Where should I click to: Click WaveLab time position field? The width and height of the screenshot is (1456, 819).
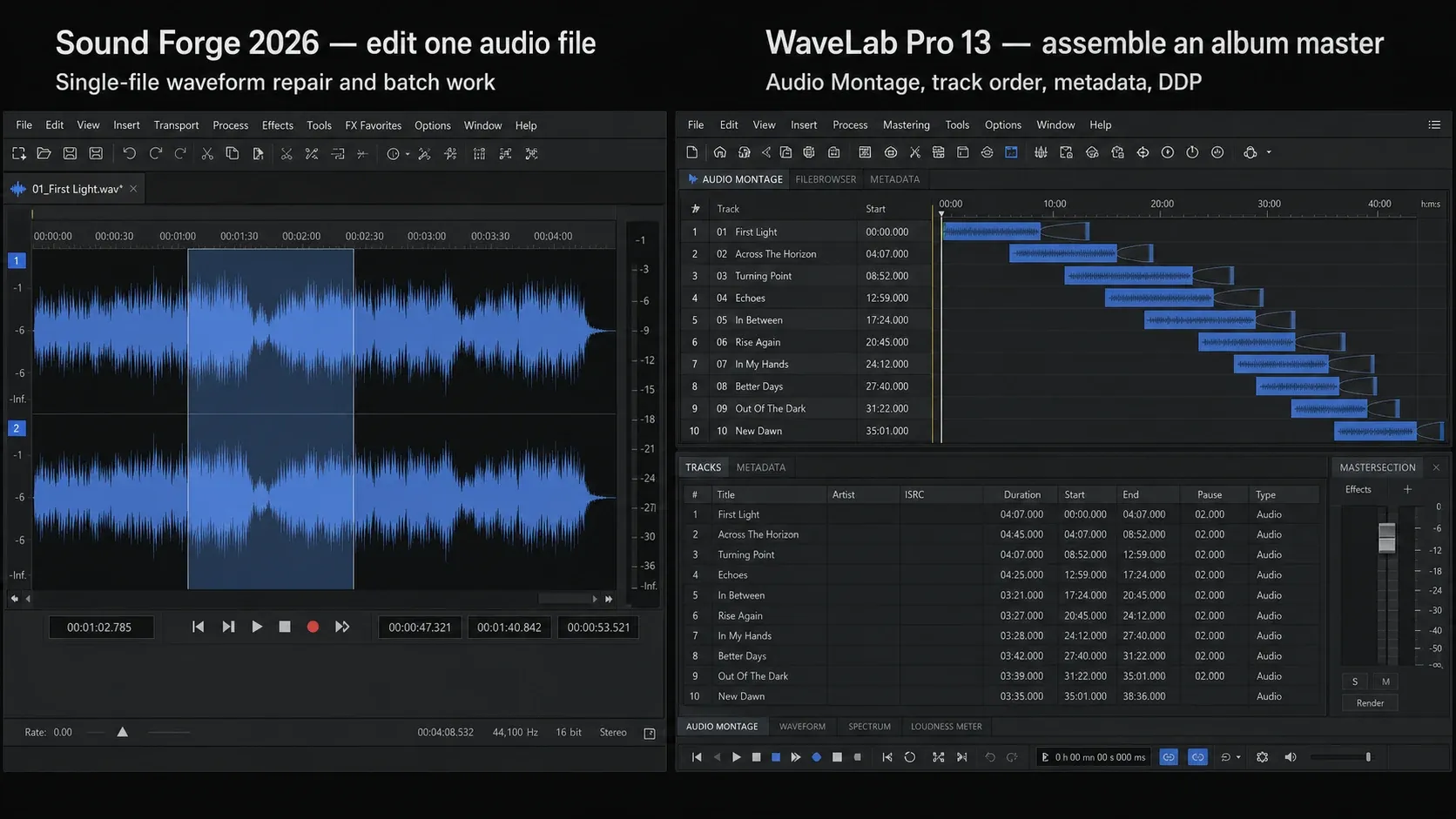pos(1093,757)
